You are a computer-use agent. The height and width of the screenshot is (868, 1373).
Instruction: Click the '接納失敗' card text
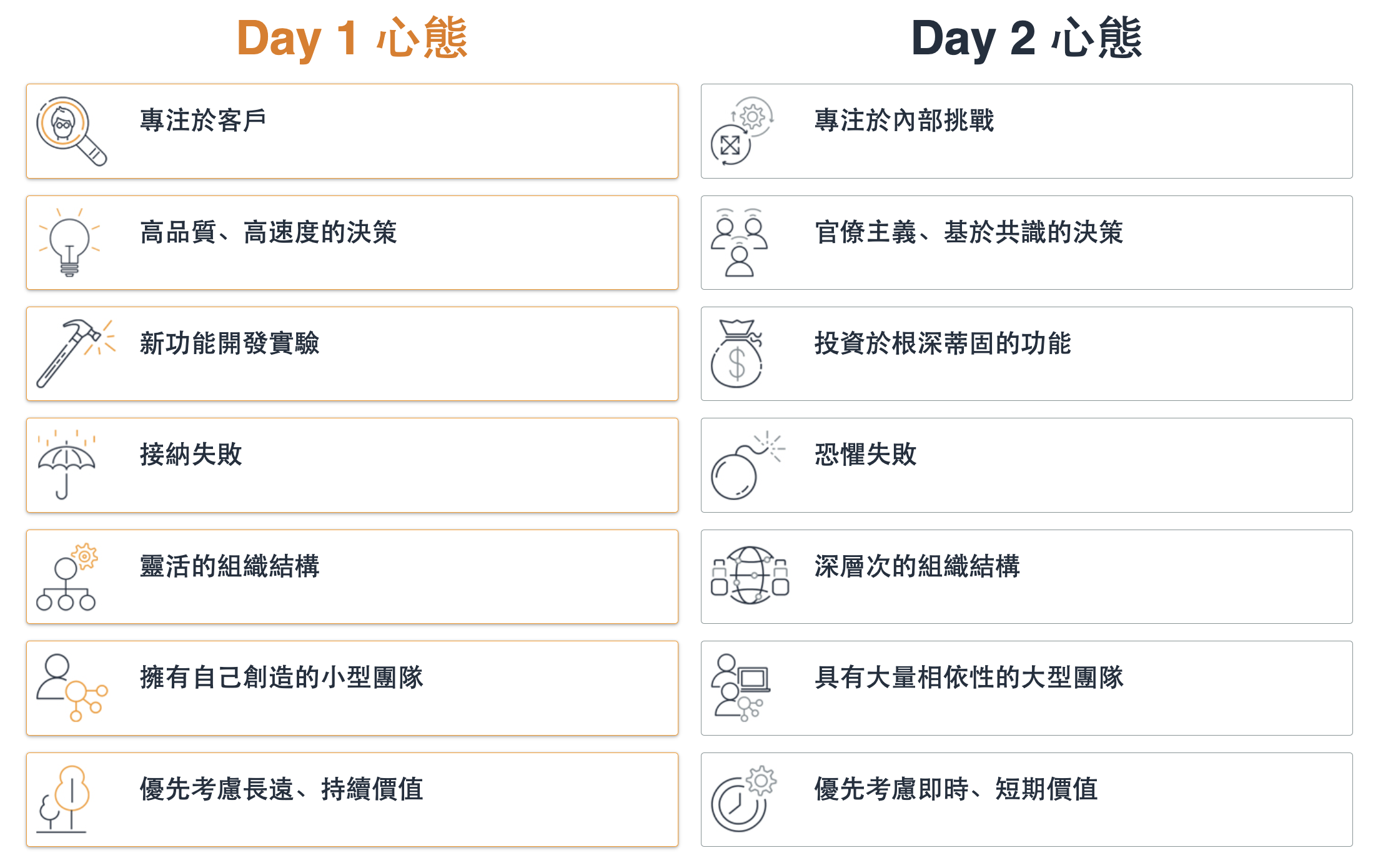(191, 455)
